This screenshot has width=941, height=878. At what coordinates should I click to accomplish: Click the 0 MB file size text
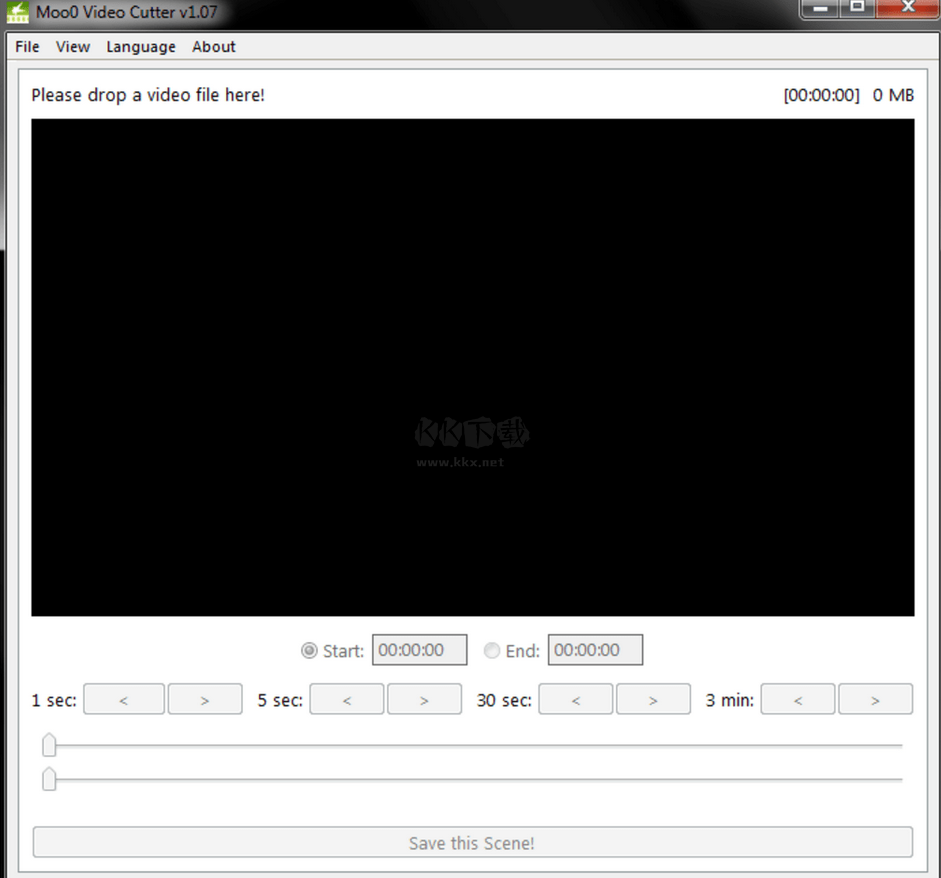[x=893, y=95]
